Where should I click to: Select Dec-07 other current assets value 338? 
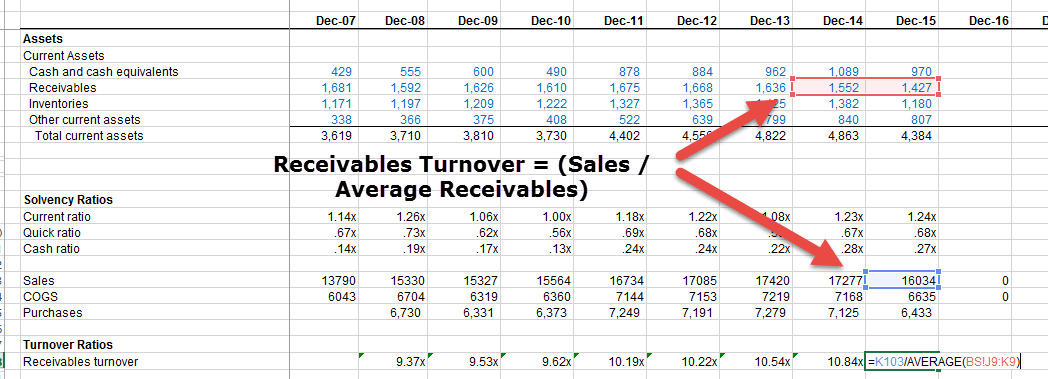tap(325, 120)
